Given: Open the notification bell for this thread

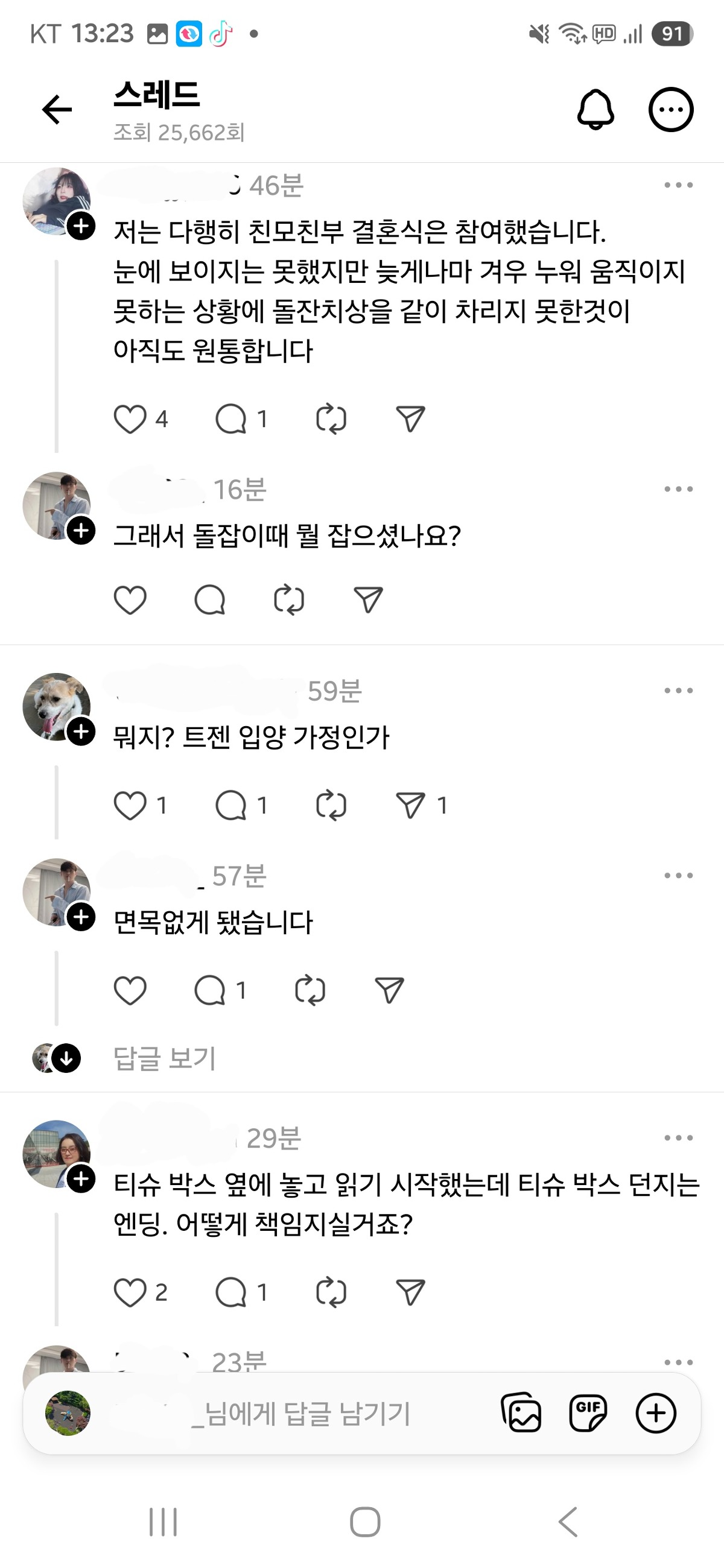Looking at the screenshot, I should point(595,110).
